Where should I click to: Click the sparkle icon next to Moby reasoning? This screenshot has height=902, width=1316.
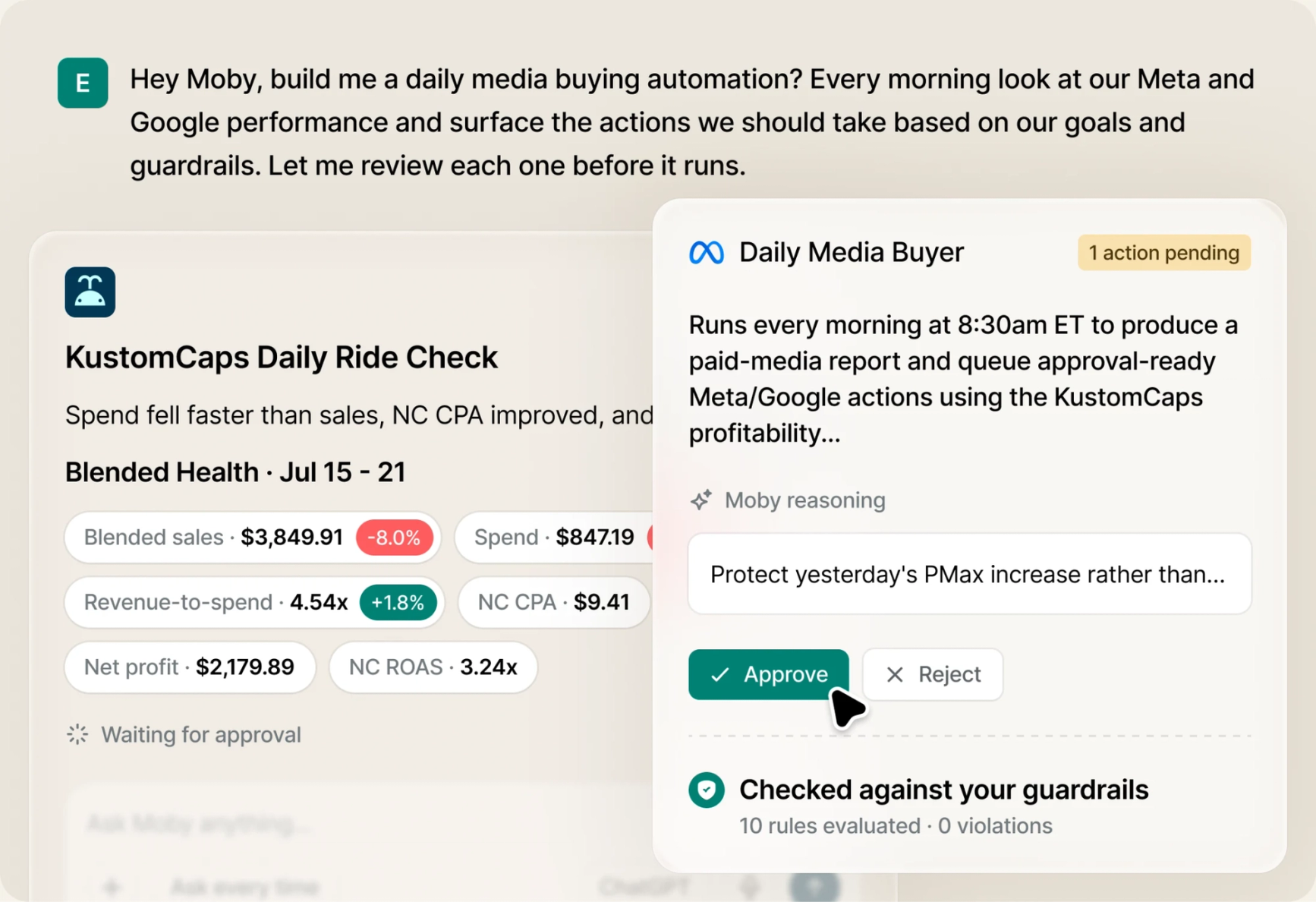[x=701, y=500]
